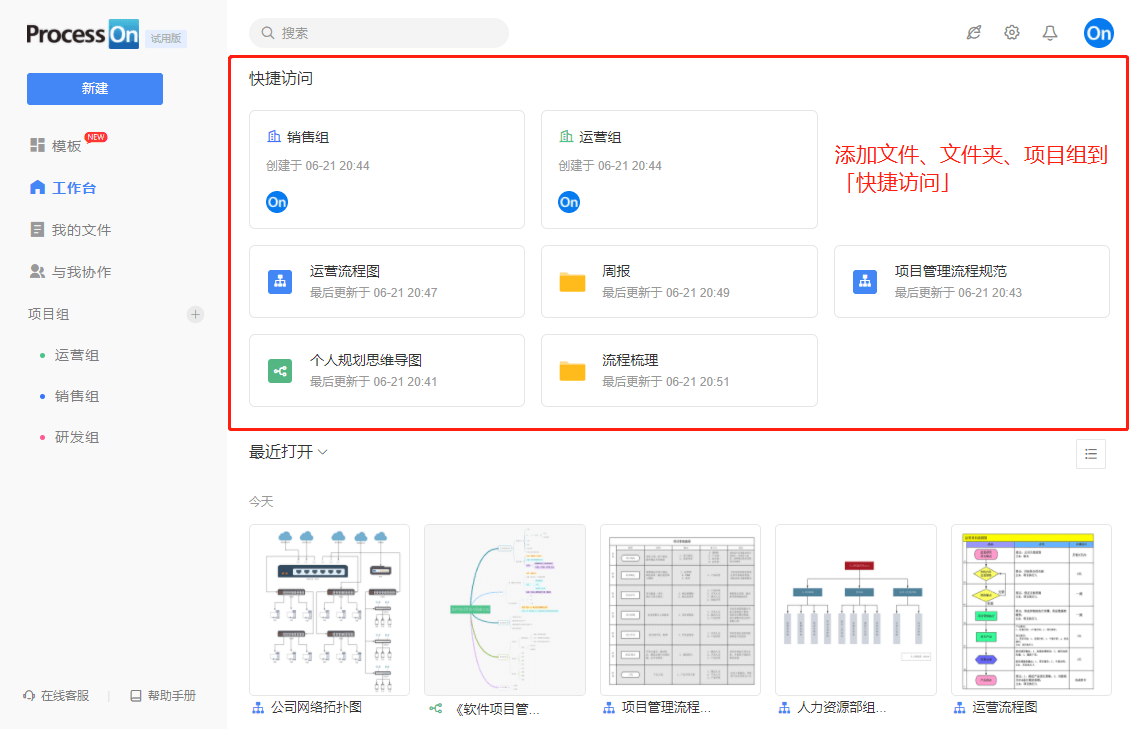The height and width of the screenshot is (729, 1134).
Task: Click the 试用版 badge
Action: (166, 38)
